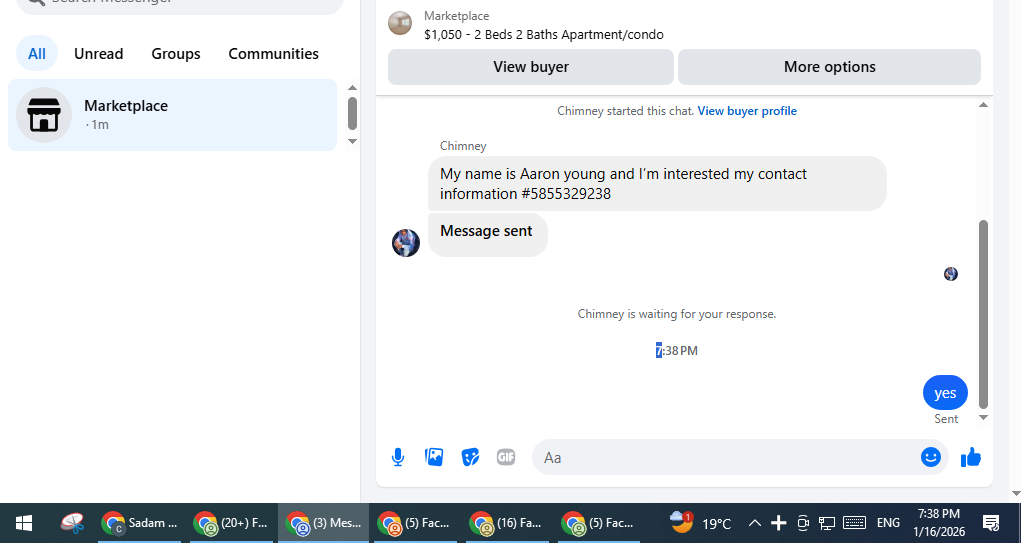Open the touch keyboard tray icon
The width and height of the screenshot is (1021, 543).
tap(854, 523)
